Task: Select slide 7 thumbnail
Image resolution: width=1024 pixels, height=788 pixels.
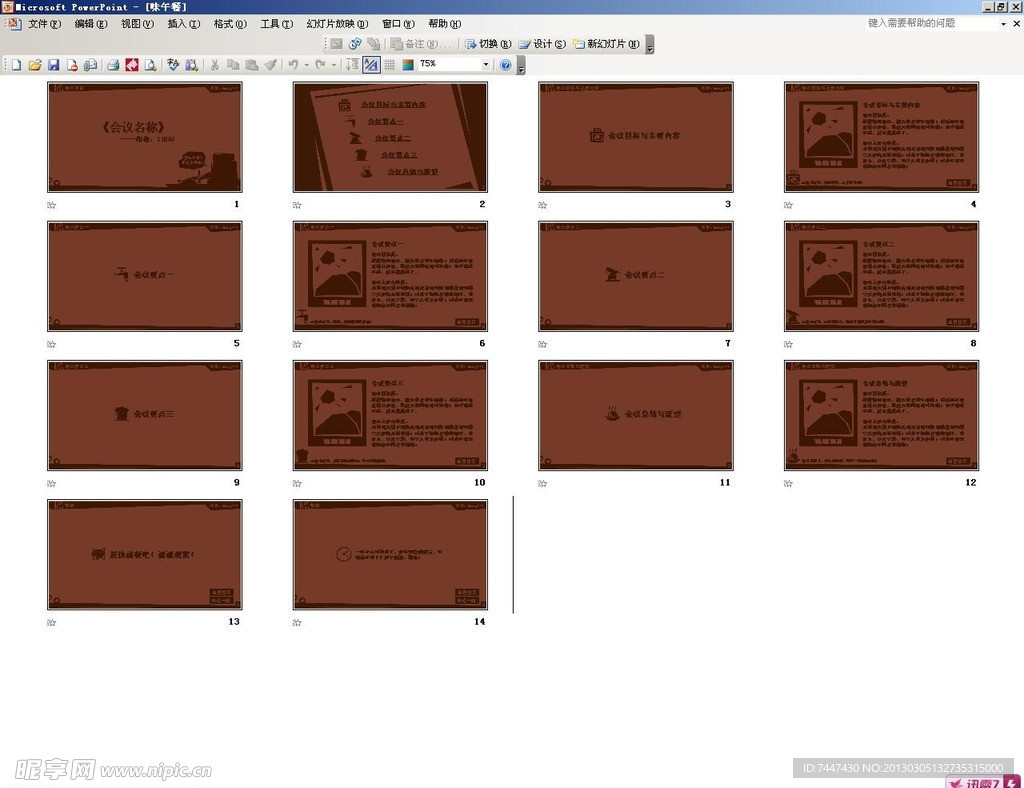Action: pyautogui.click(x=635, y=276)
